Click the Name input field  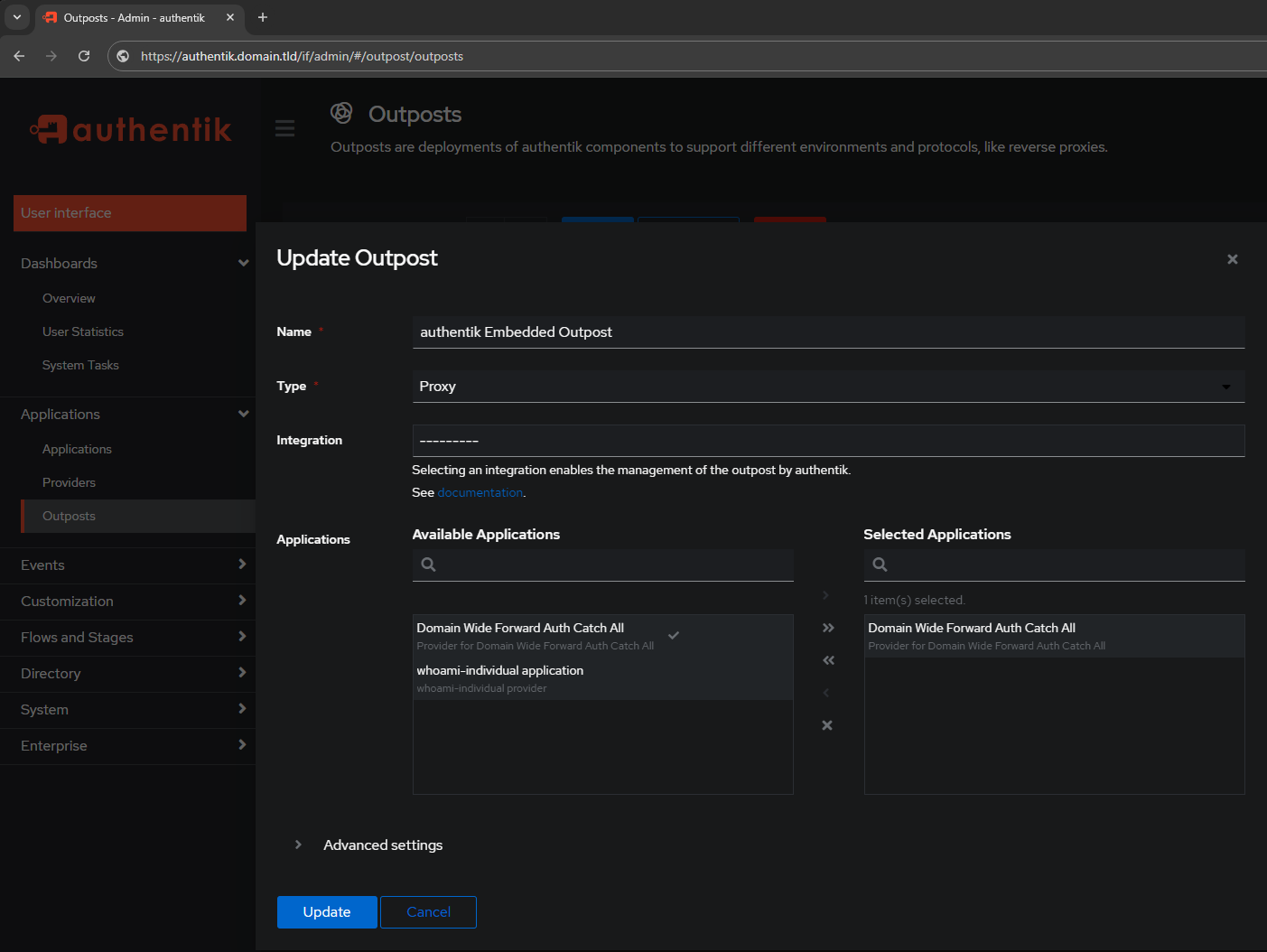pos(828,331)
